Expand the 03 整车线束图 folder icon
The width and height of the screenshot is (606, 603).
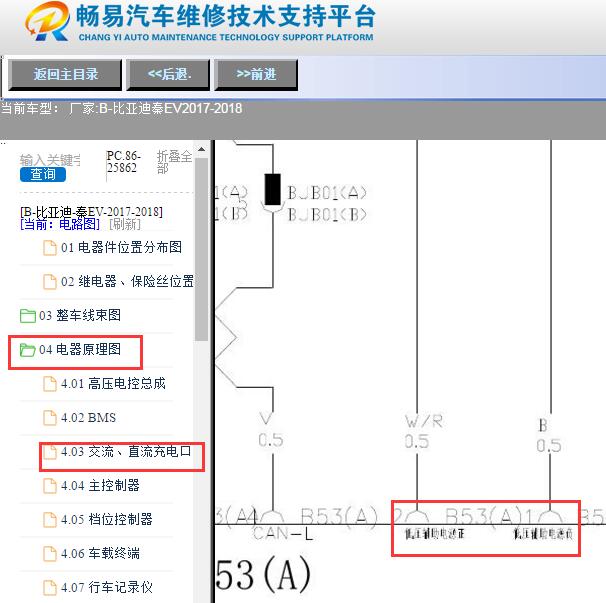click(27, 316)
